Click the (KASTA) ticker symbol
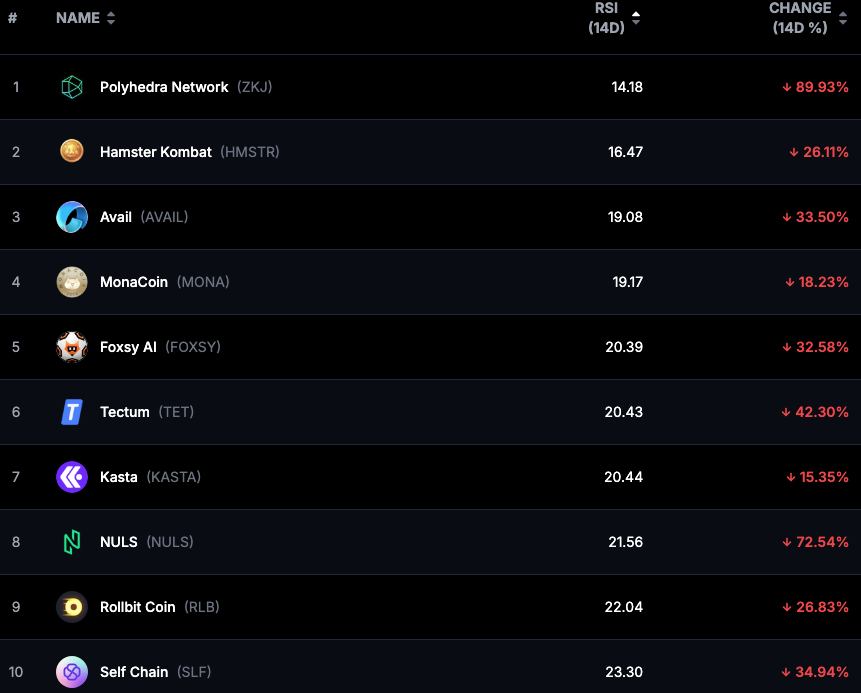Screen dimensions: 861x693 point(174,477)
